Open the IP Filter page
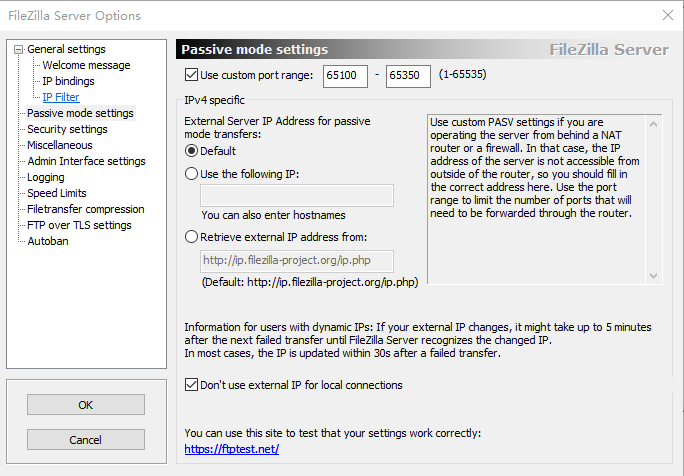This screenshot has height=476, width=684. [x=61, y=97]
